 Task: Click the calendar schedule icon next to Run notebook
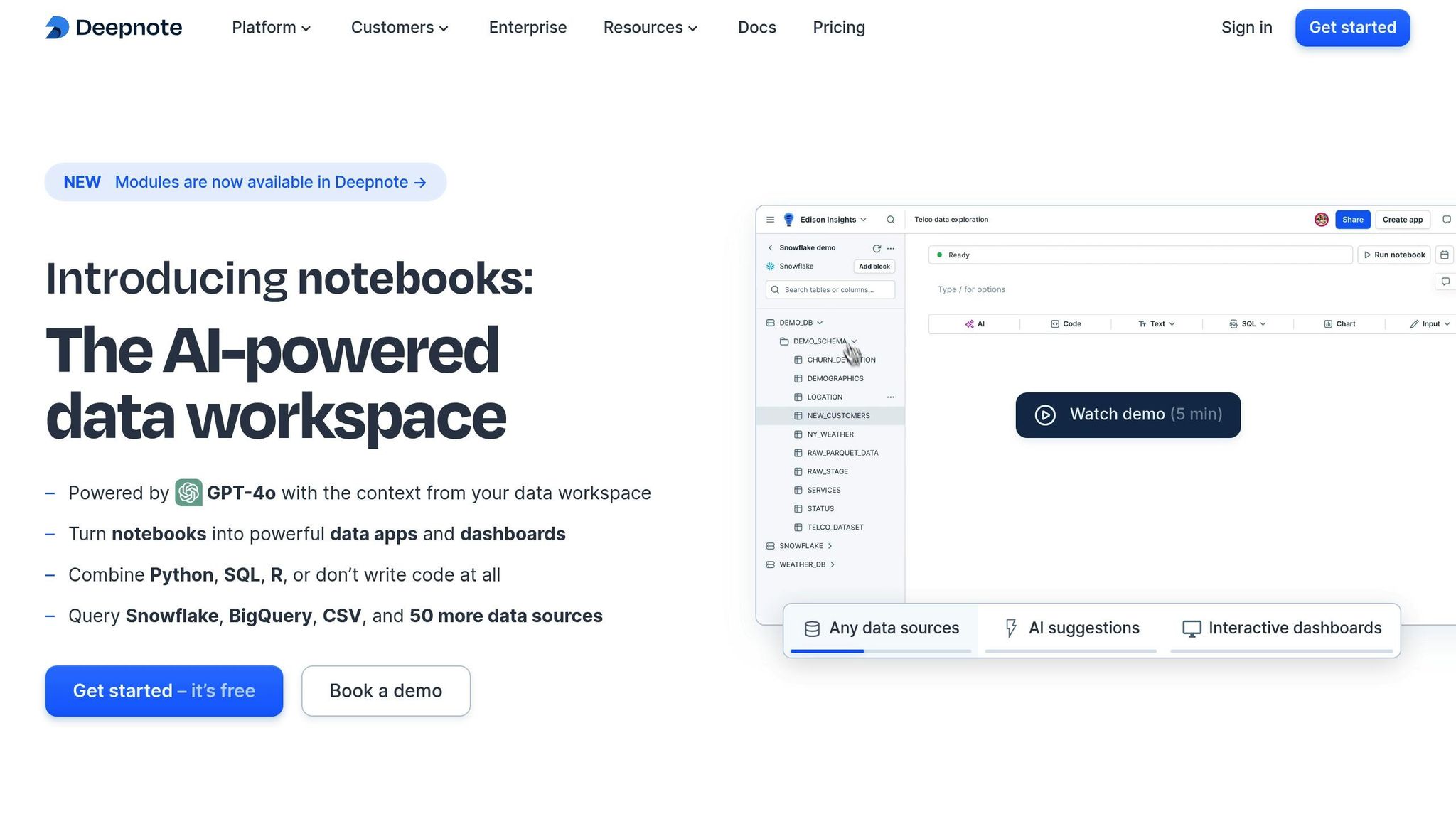(1445, 255)
